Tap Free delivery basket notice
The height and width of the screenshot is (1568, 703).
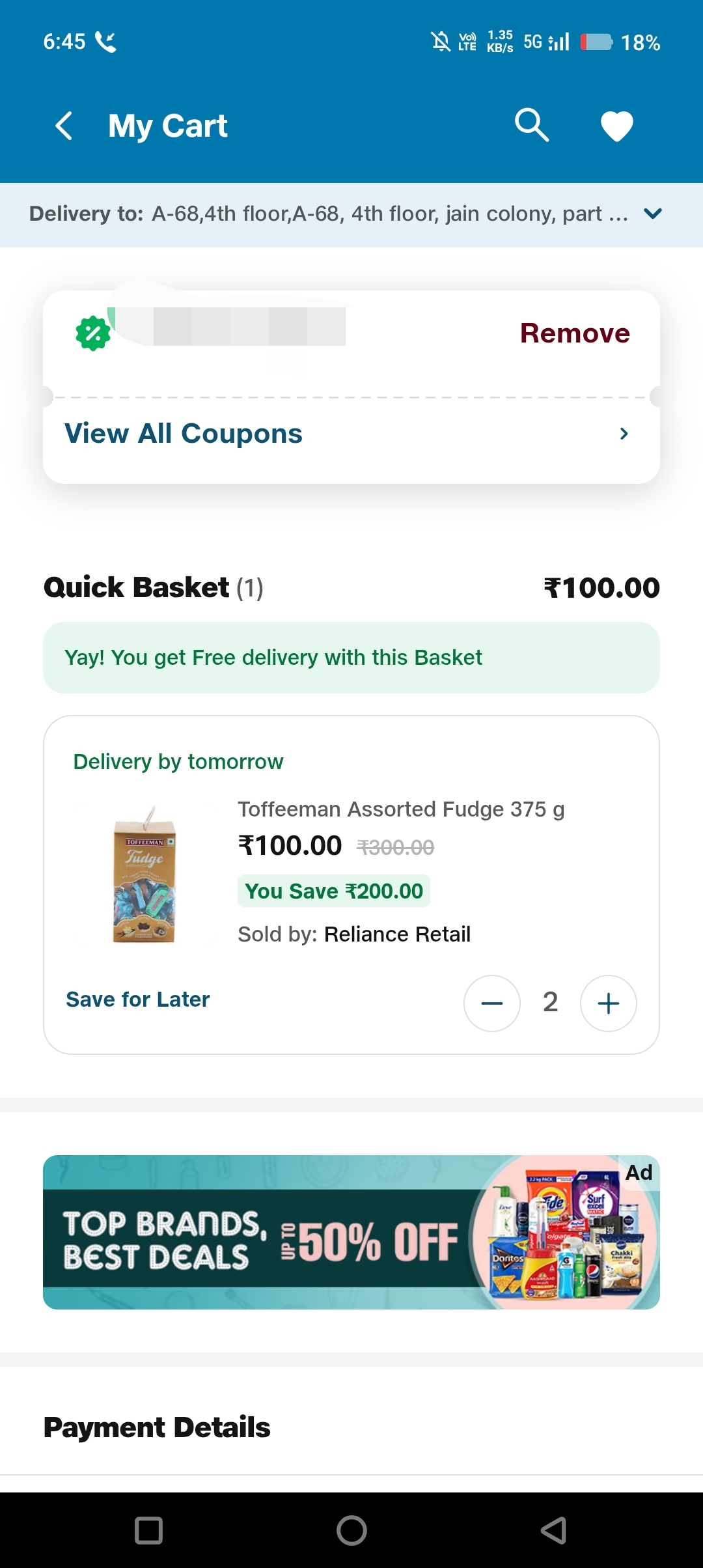tap(351, 658)
